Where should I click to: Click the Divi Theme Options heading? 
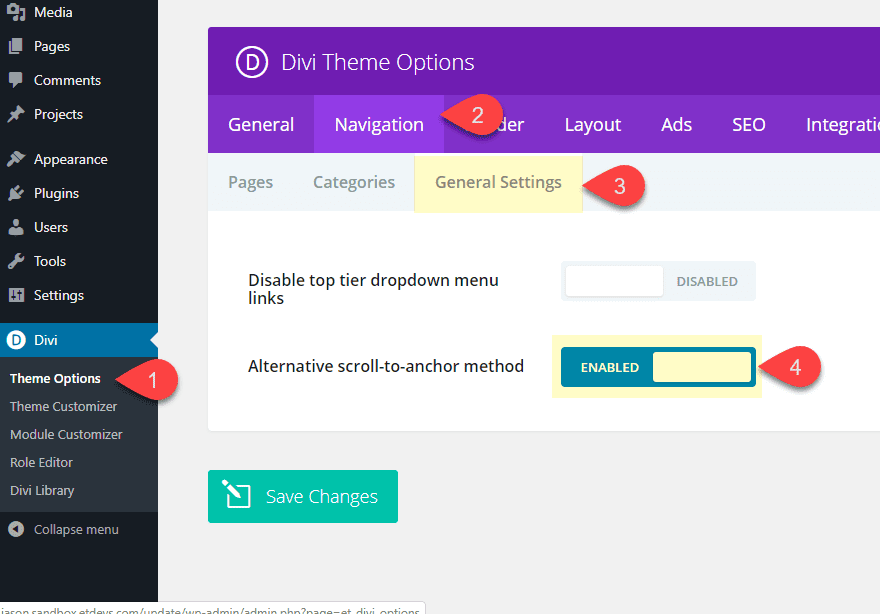378,62
